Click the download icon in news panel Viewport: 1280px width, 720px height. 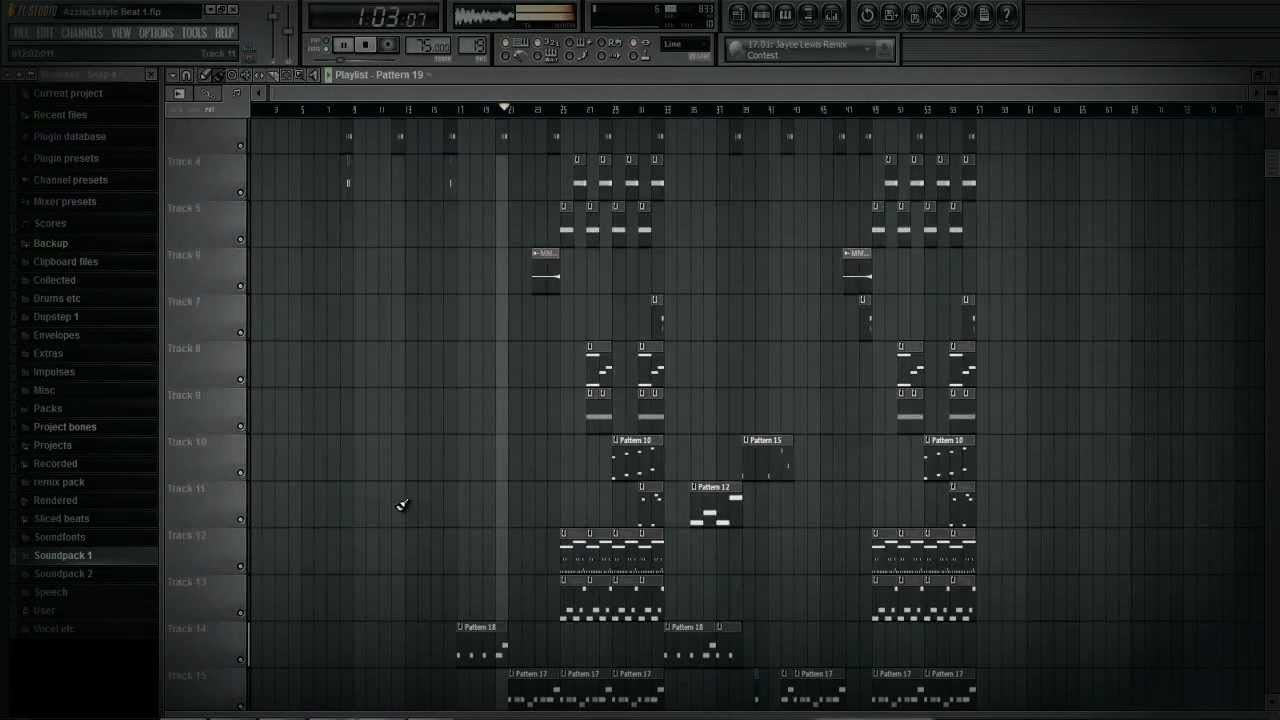coord(884,48)
